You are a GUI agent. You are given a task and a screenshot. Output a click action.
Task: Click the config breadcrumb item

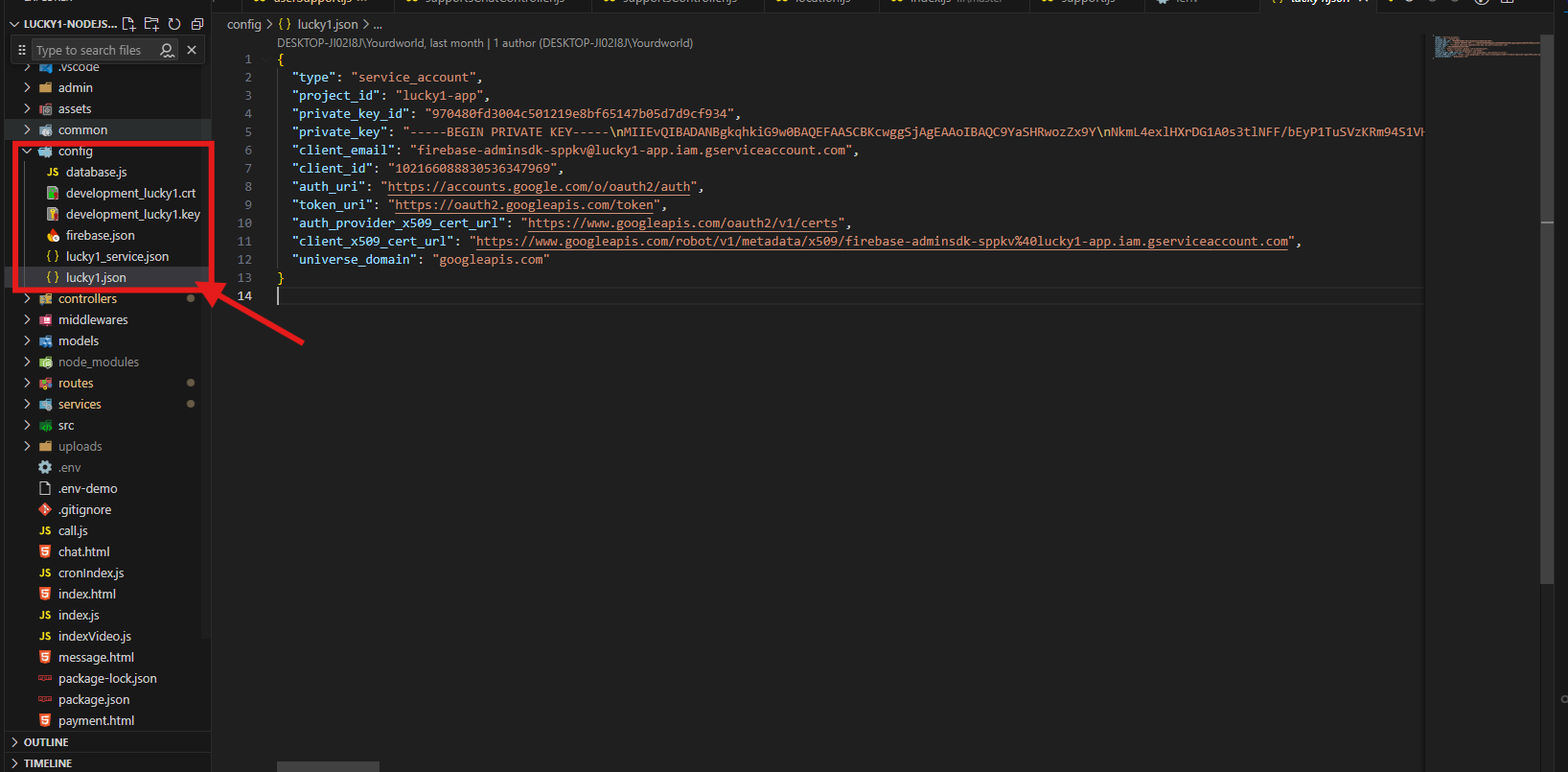[x=243, y=25]
